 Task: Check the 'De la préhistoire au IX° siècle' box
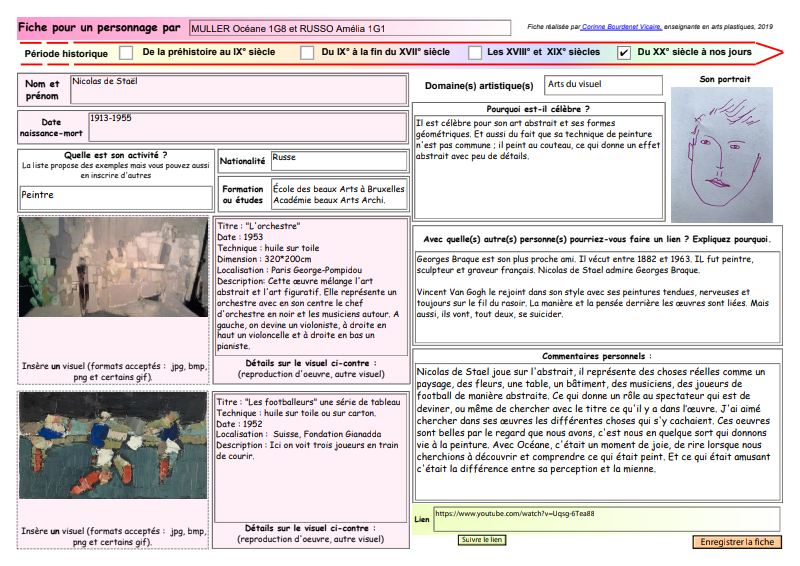(127, 52)
